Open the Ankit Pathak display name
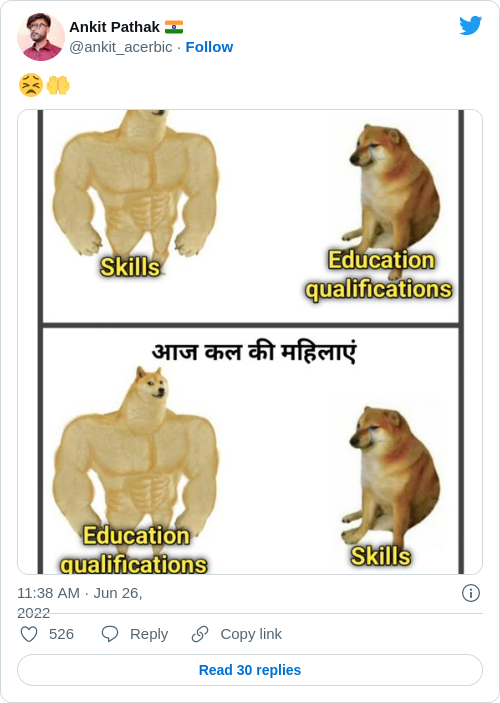500x703 pixels. [x=114, y=27]
